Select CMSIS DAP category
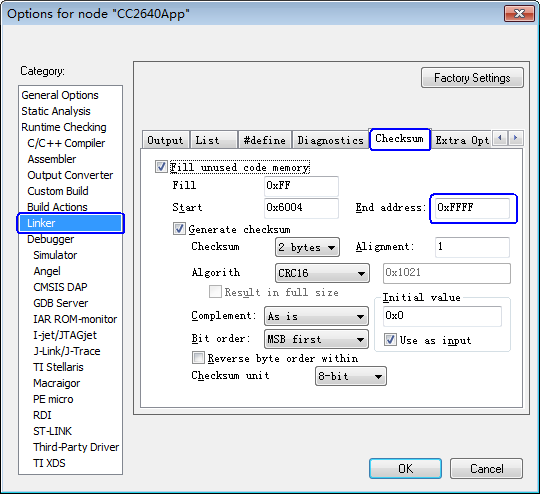Image resolution: width=540 pixels, height=494 pixels. pos(60,287)
